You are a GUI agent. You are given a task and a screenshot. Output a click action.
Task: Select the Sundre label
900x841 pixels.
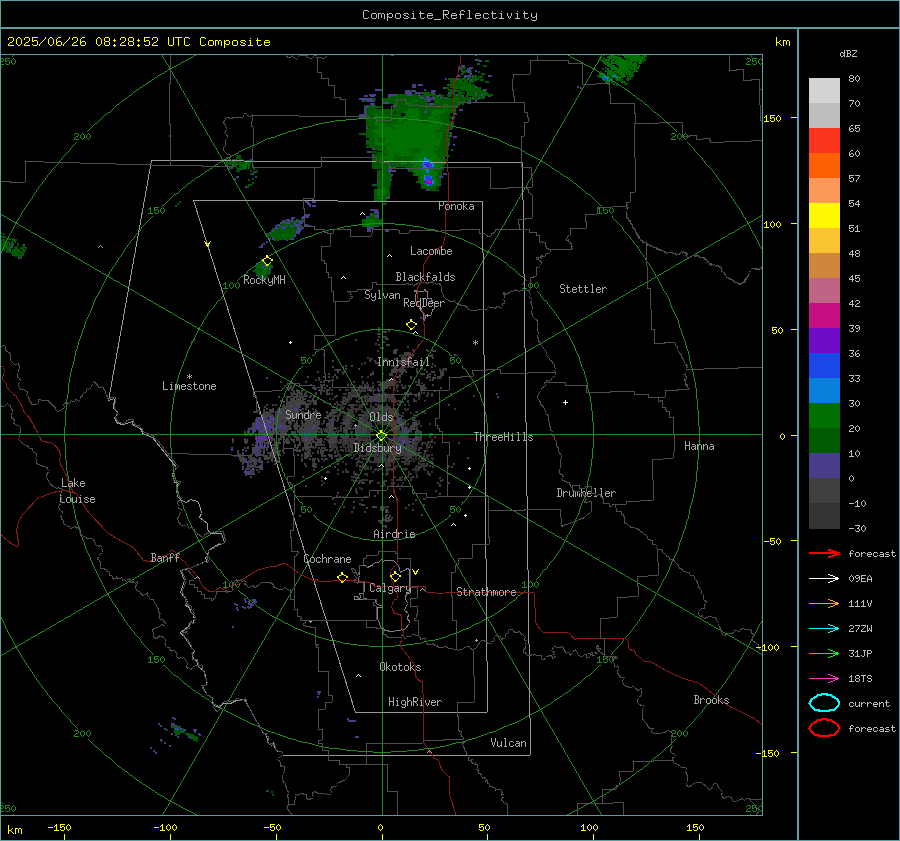(303, 414)
